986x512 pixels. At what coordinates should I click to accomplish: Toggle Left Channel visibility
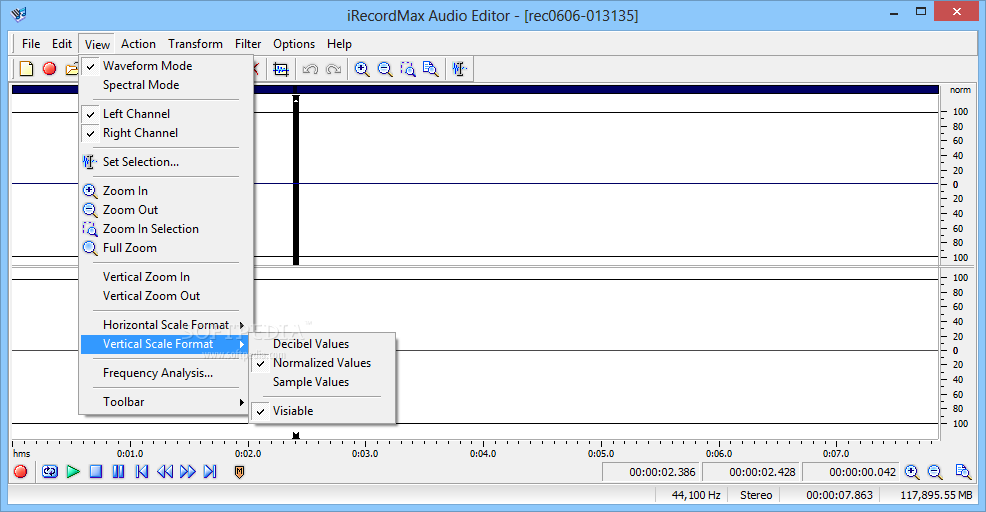pyautogui.click(x=166, y=114)
